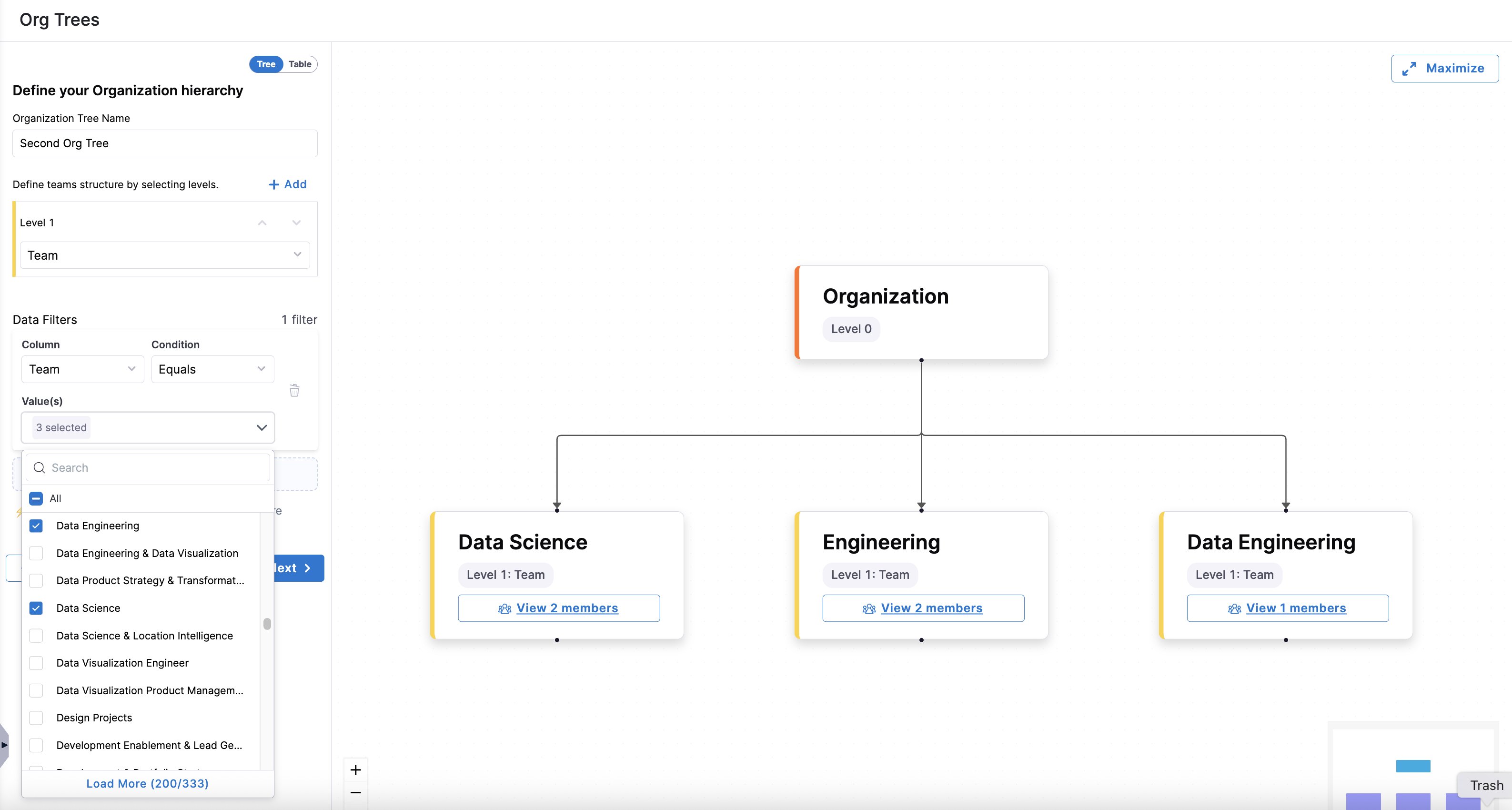Select the Tree view tab
The image size is (1512, 810).
(266, 64)
